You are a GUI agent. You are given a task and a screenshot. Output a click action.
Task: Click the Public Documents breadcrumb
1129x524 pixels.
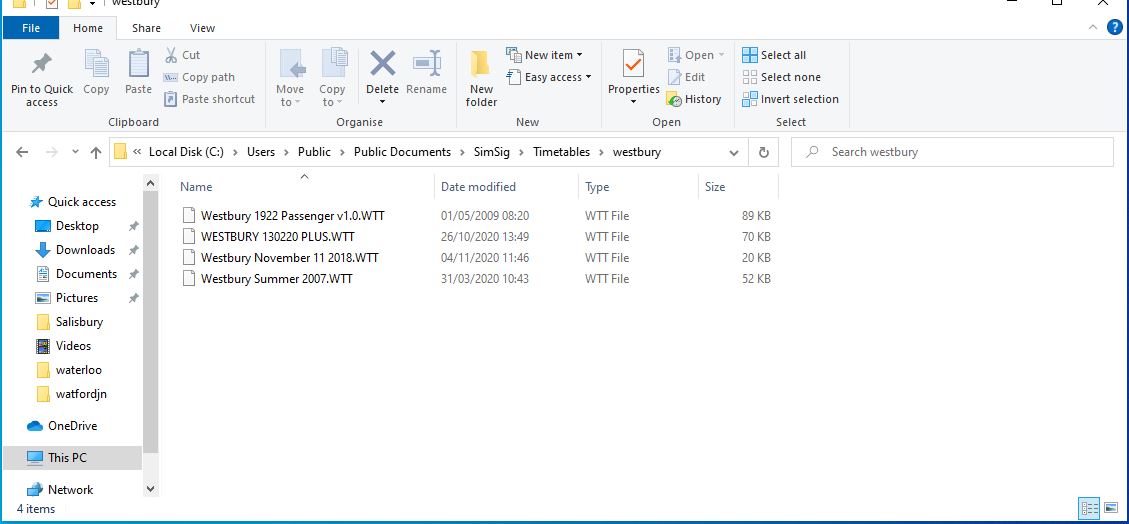pyautogui.click(x=402, y=152)
